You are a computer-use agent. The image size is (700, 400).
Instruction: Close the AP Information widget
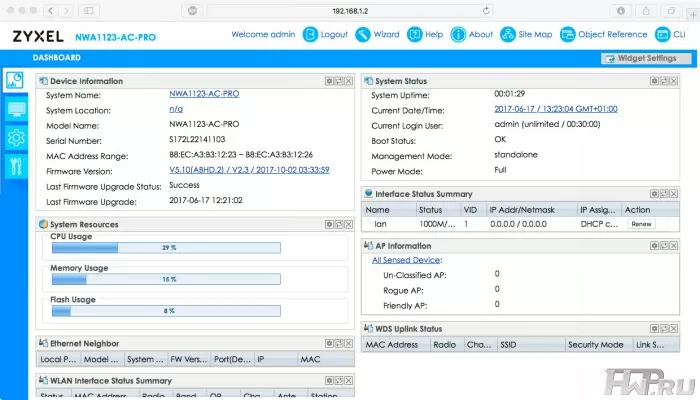point(674,246)
